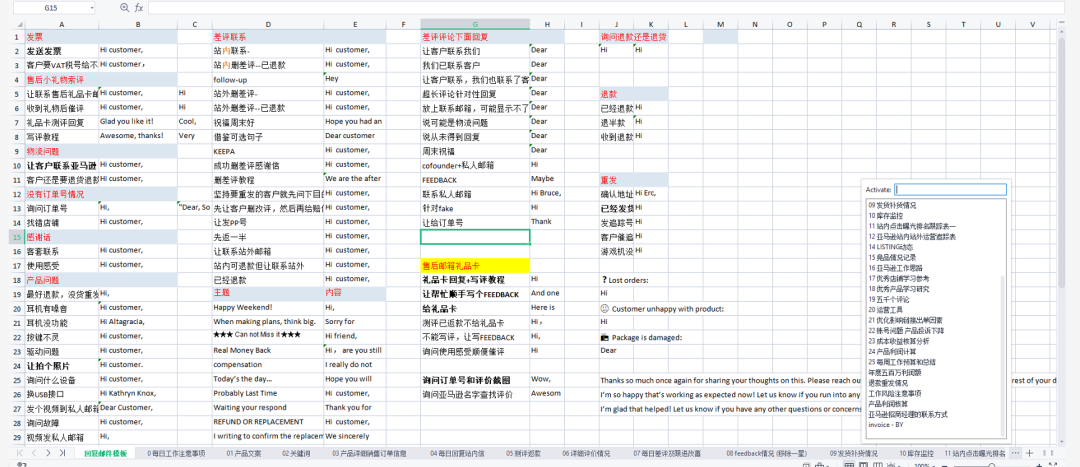1080x467 pixels.
Task: Open the insert function fx button
Action: point(139,8)
